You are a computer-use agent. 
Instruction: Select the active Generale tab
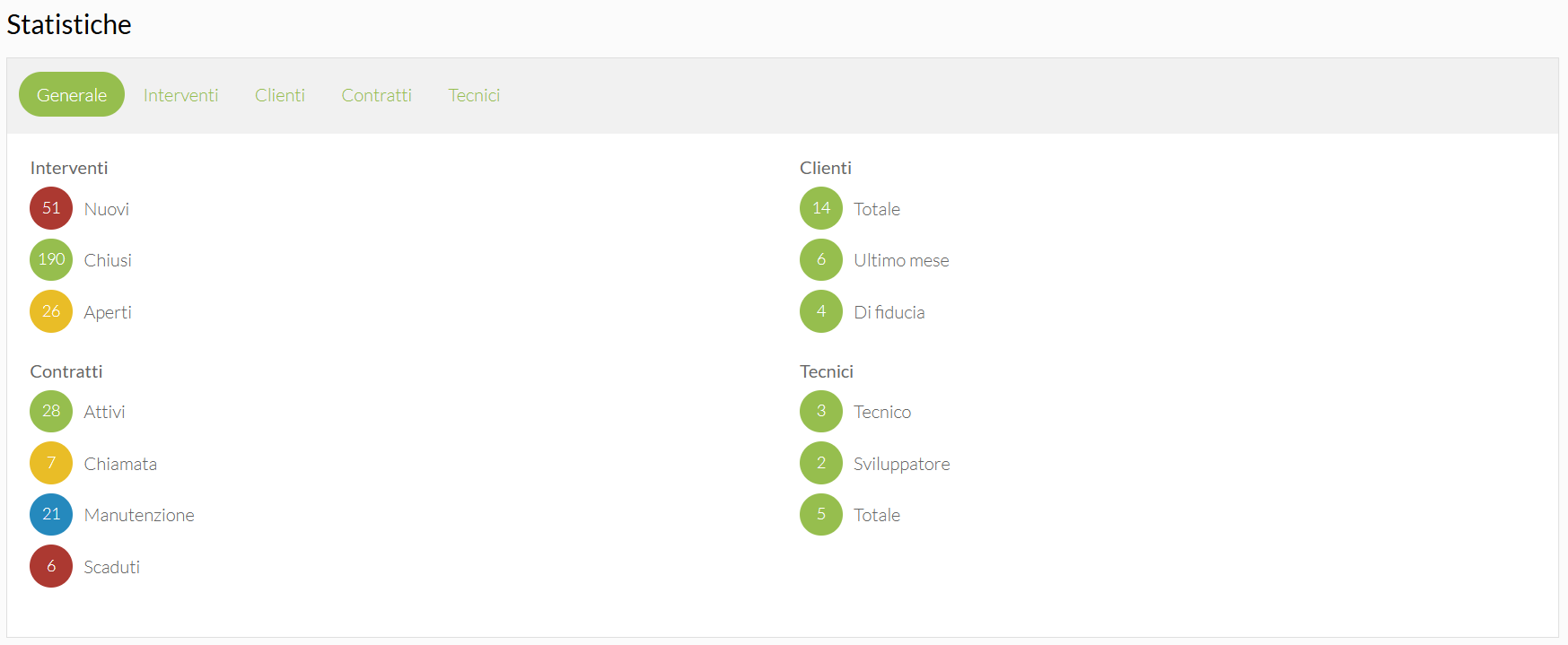(72, 95)
